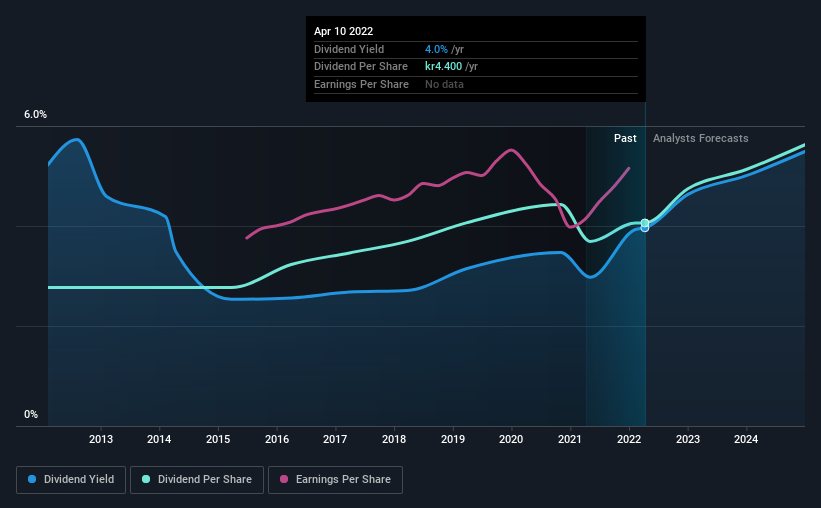821x508 pixels.
Task: Click the 2018 x-axis label
Action: [394, 439]
